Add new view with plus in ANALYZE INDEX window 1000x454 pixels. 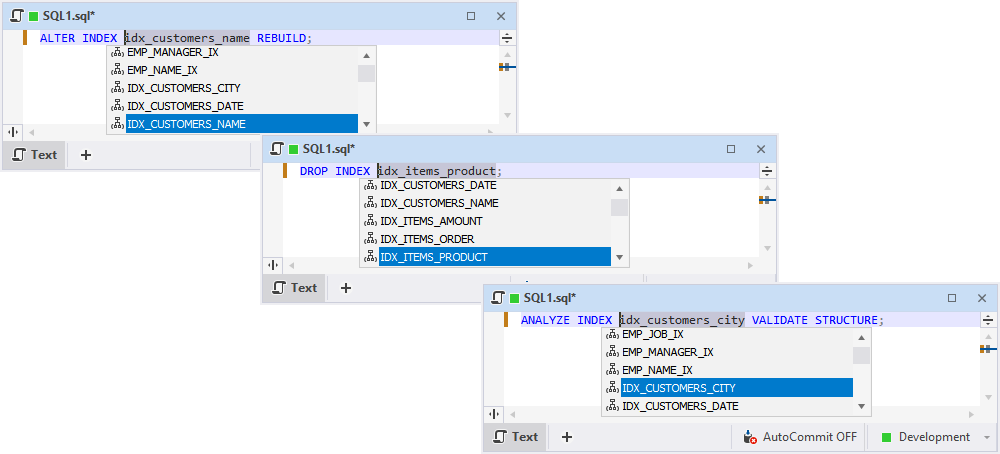pos(567,437)
